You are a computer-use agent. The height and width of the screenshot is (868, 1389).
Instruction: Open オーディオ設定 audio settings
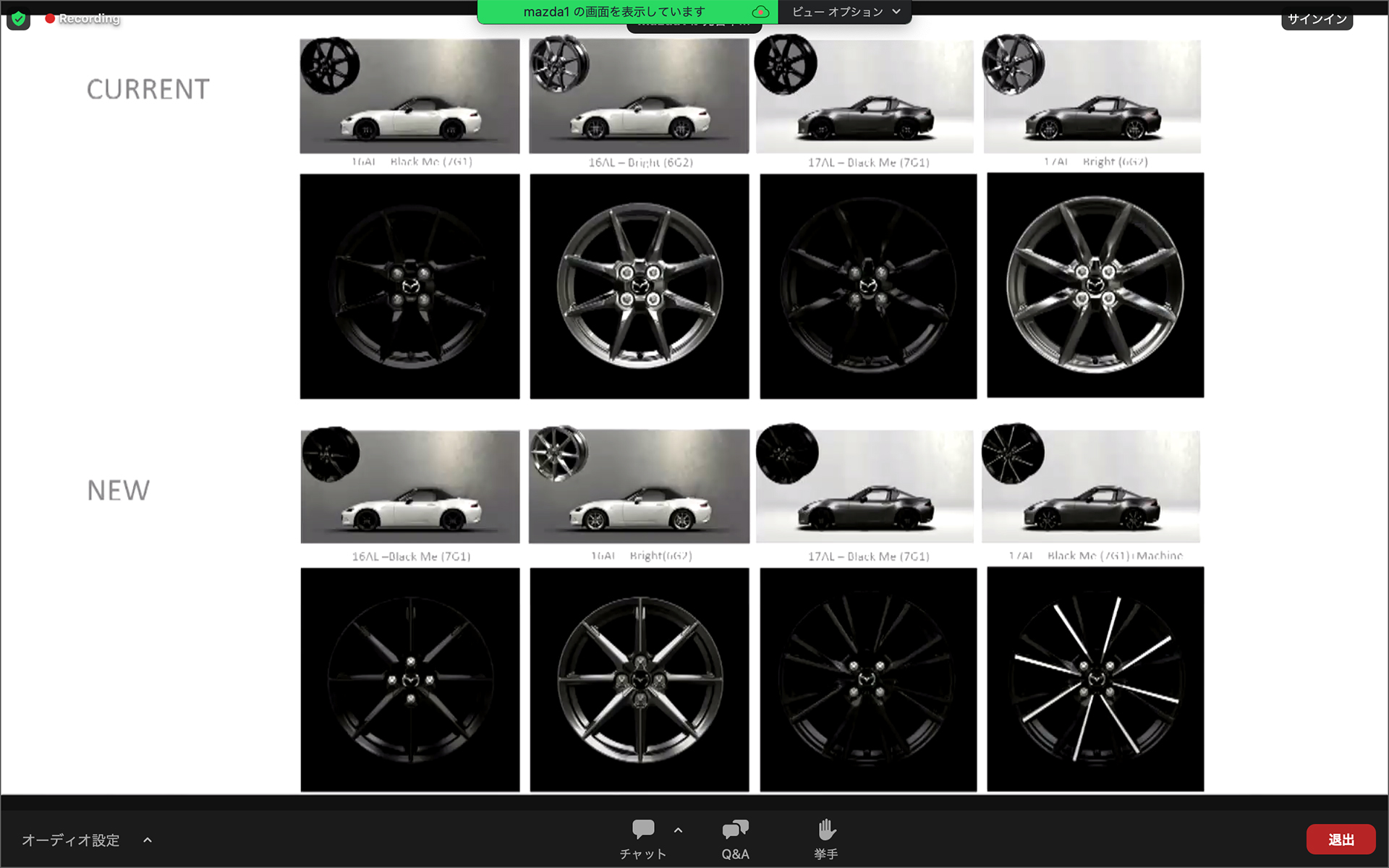tap(71, 840)
